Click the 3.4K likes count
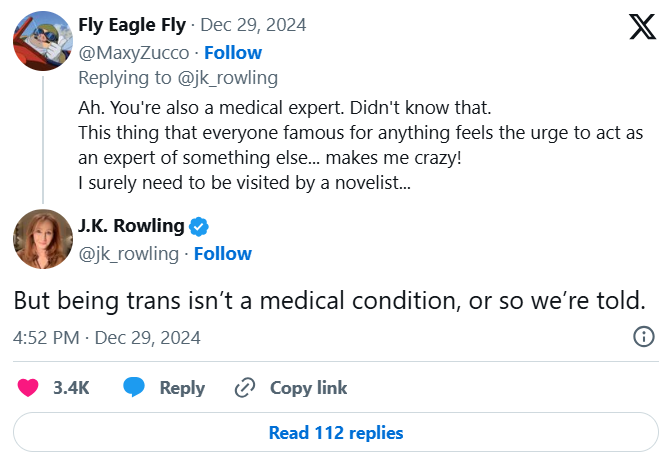Screen dimensions: 672x464 point(71,388)
